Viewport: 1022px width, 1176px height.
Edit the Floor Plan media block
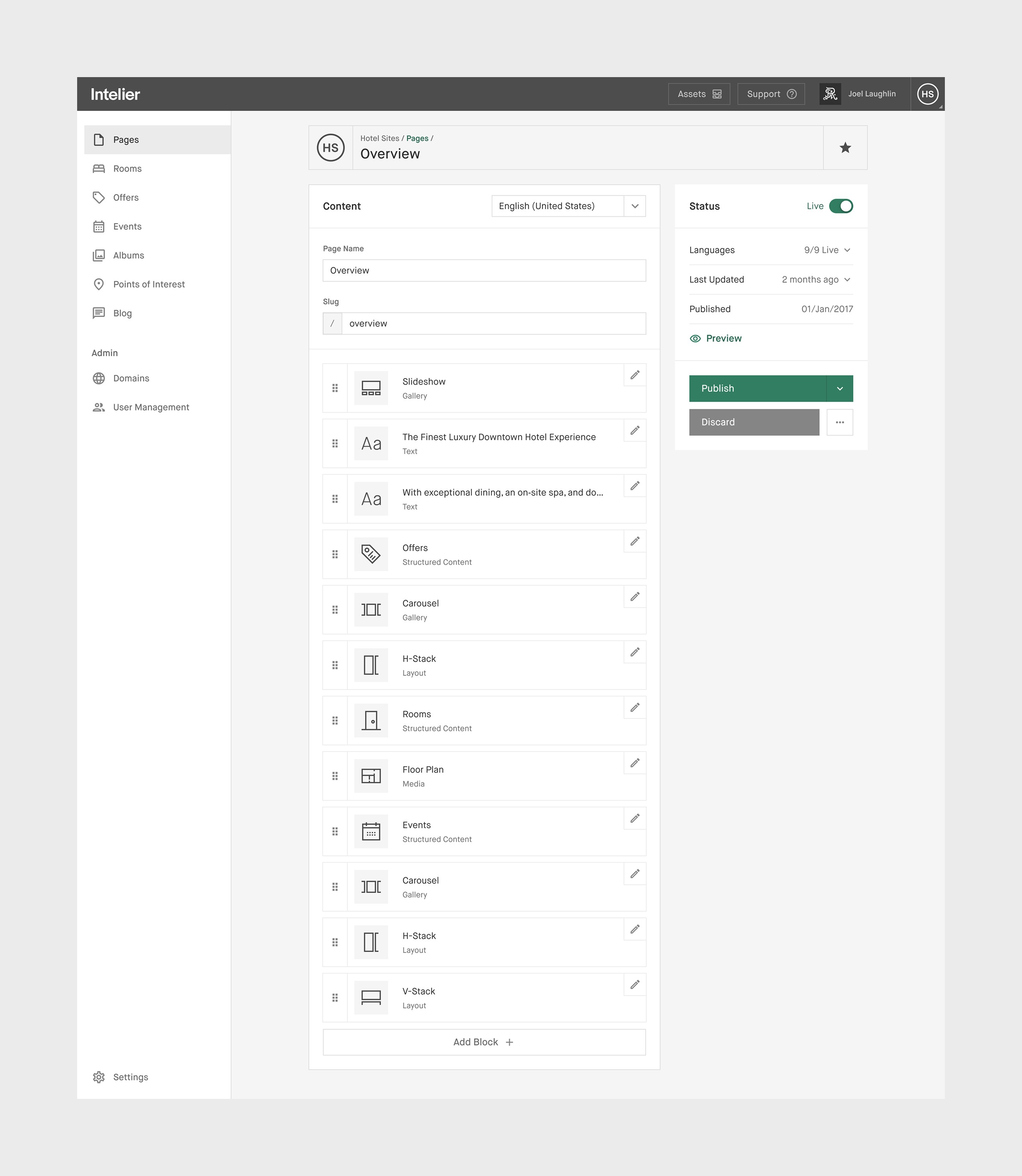tap(634, 763)
